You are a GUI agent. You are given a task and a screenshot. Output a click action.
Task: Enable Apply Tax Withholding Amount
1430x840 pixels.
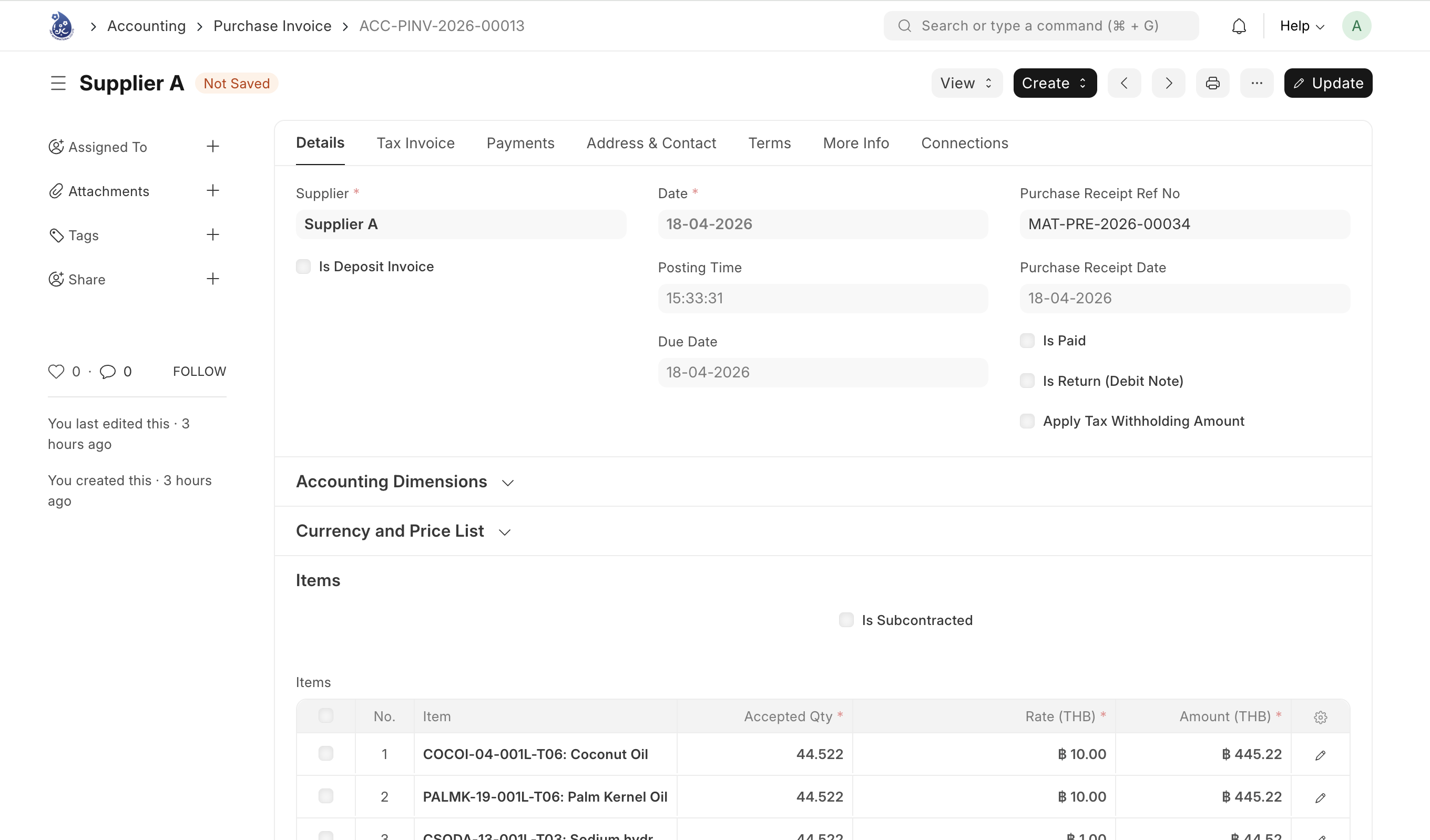(1027, 421)
